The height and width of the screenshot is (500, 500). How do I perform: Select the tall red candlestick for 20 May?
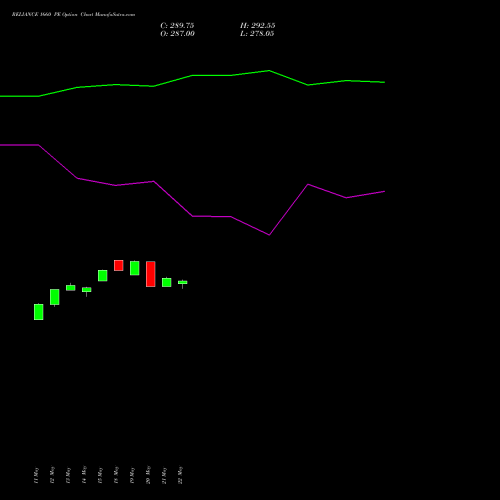151,274
